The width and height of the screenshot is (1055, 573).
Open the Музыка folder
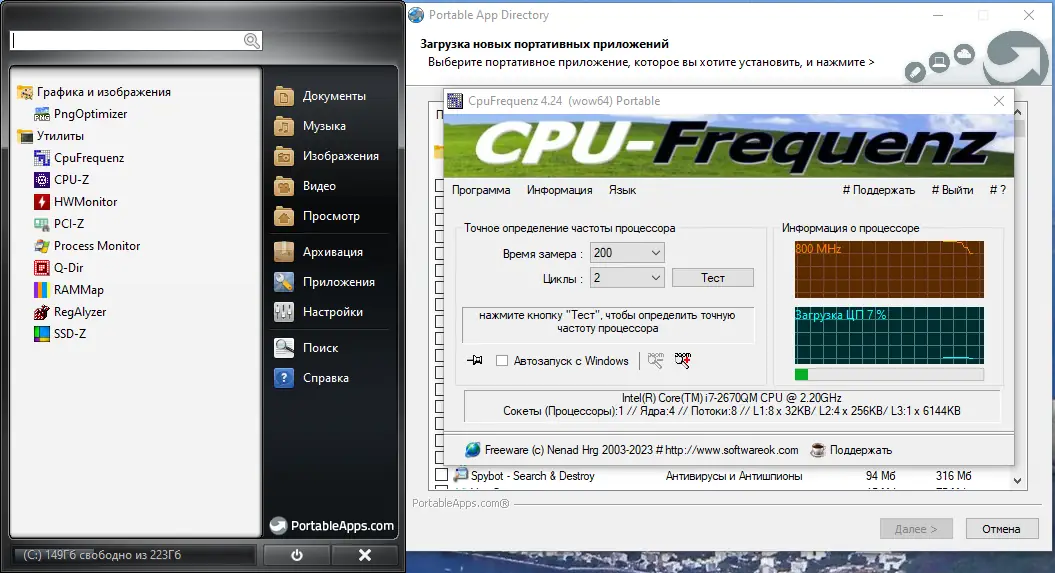click(310, 126)
